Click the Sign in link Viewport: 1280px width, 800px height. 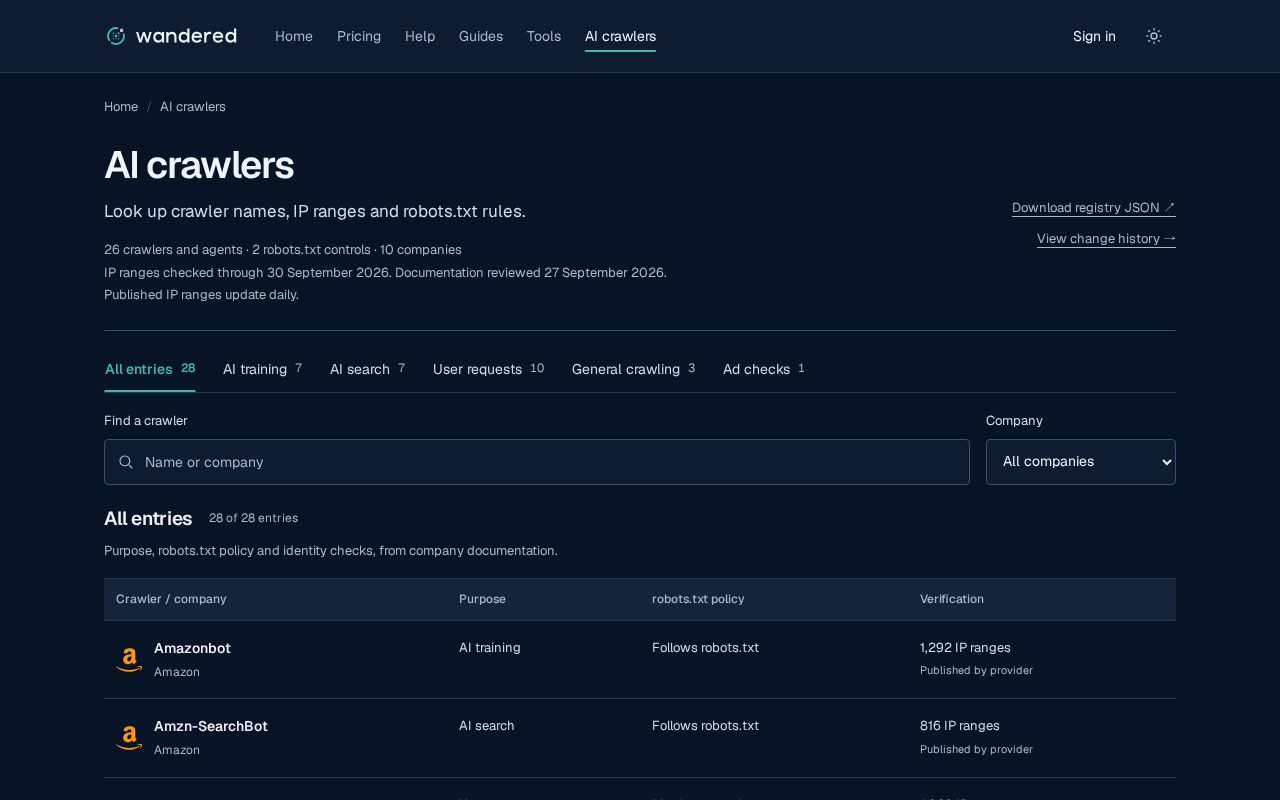(x=1094, y=36)
